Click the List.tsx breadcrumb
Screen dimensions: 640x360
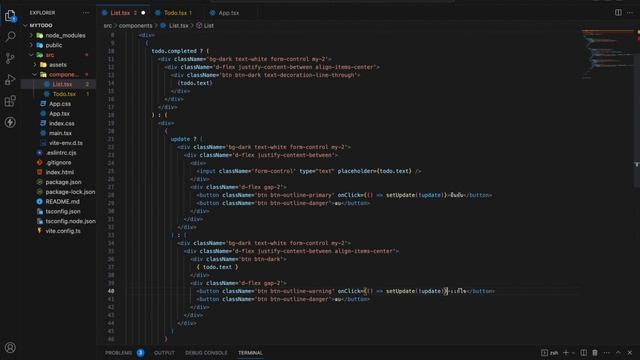[x=178, y=25]
